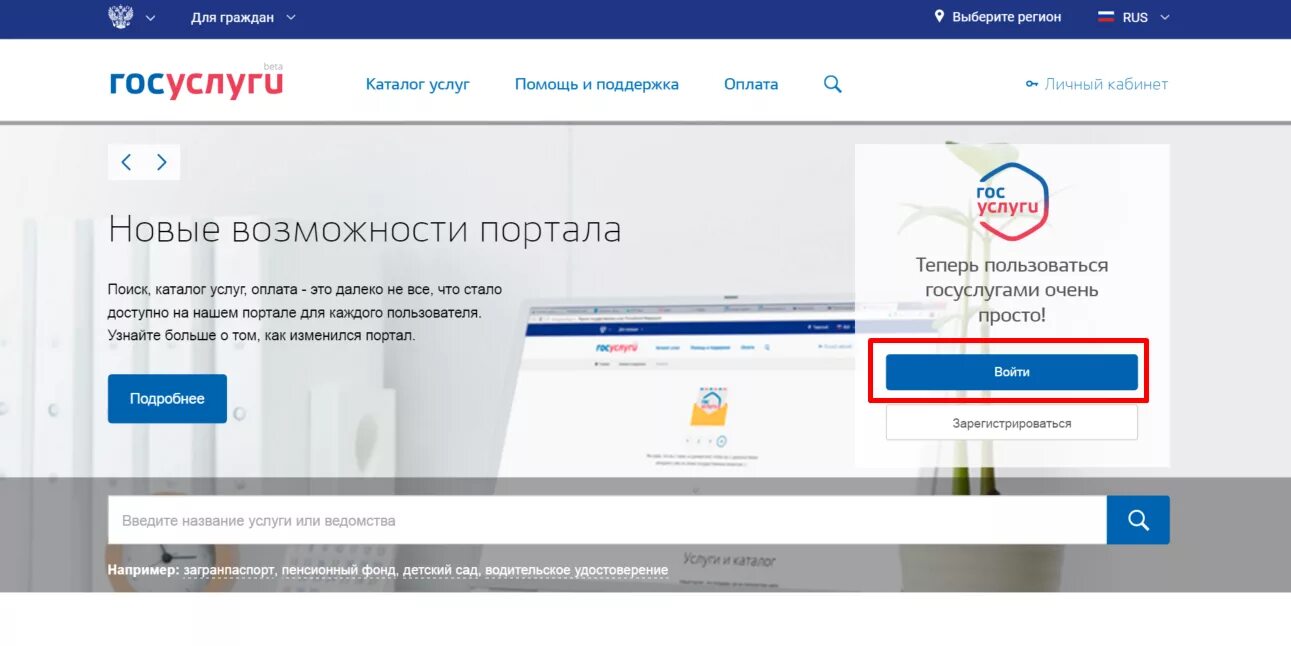Open the RUS language dropdown
Viewport: 1291px width, 646px height.
click(1146, 17)
